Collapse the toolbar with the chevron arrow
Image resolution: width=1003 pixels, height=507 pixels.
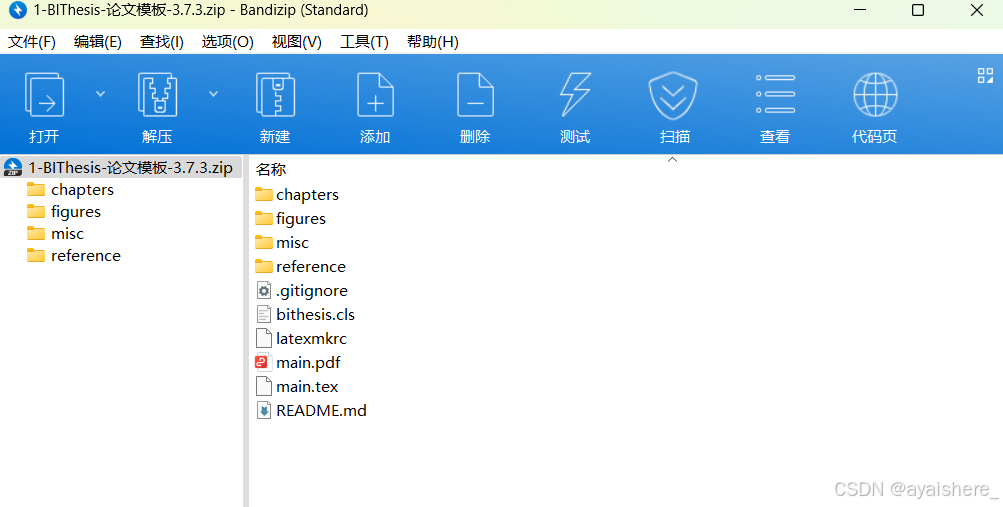(672, 160)
